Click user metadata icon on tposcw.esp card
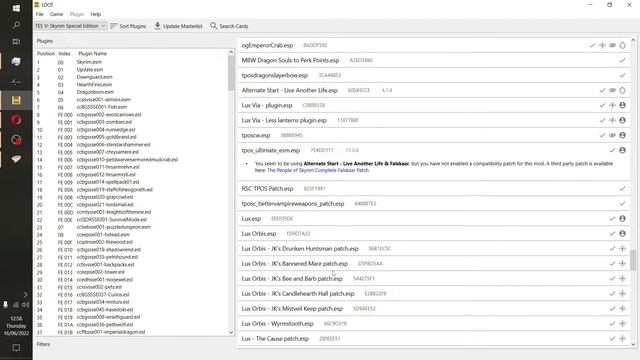The height and width of the screenshot is (360, 640). tap(622, 135)
